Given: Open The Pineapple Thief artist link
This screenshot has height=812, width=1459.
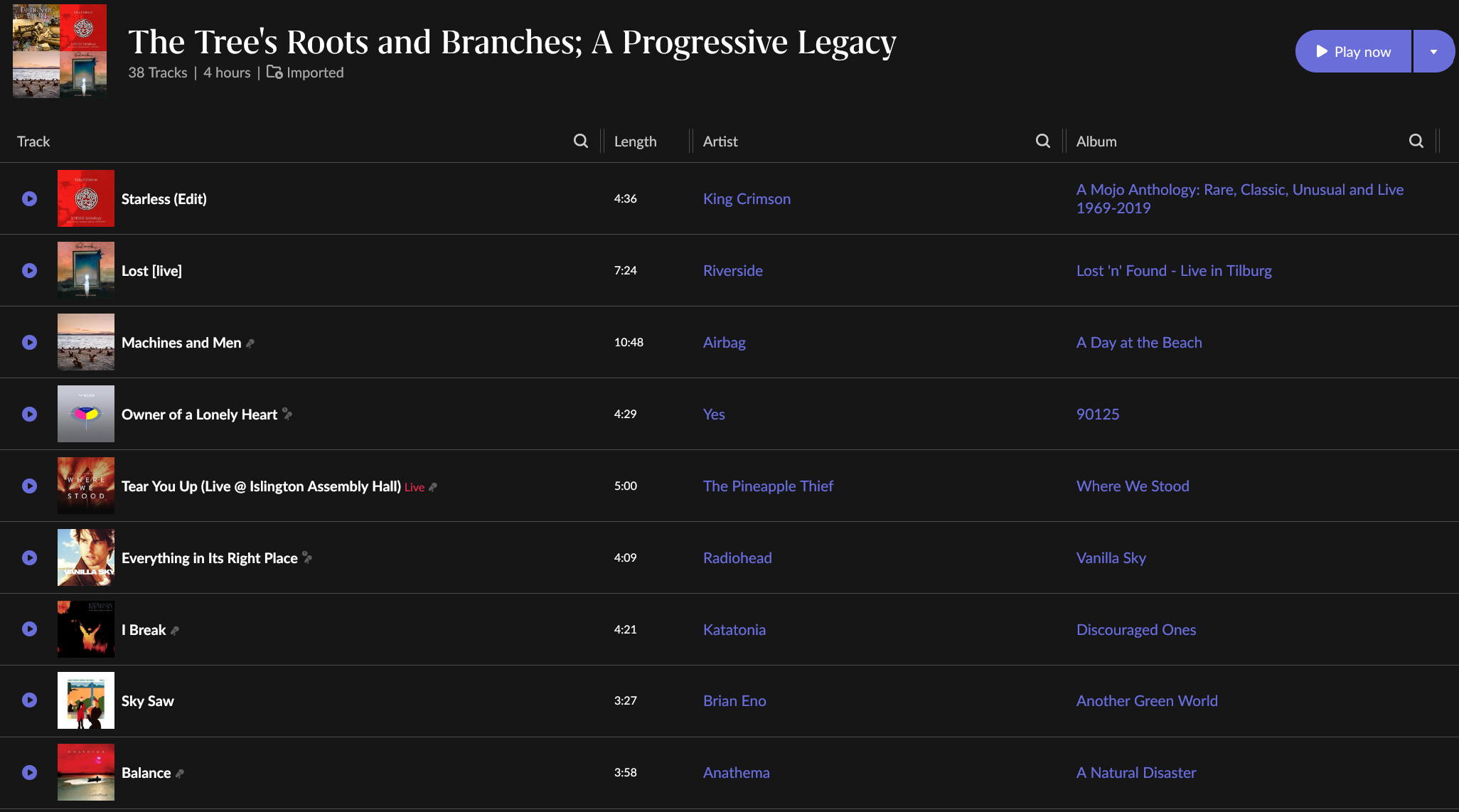Looking at the screenshot, I should 768,486.
